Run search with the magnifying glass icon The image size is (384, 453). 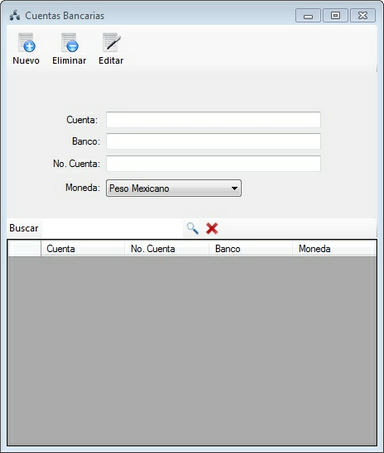point(192,229)
